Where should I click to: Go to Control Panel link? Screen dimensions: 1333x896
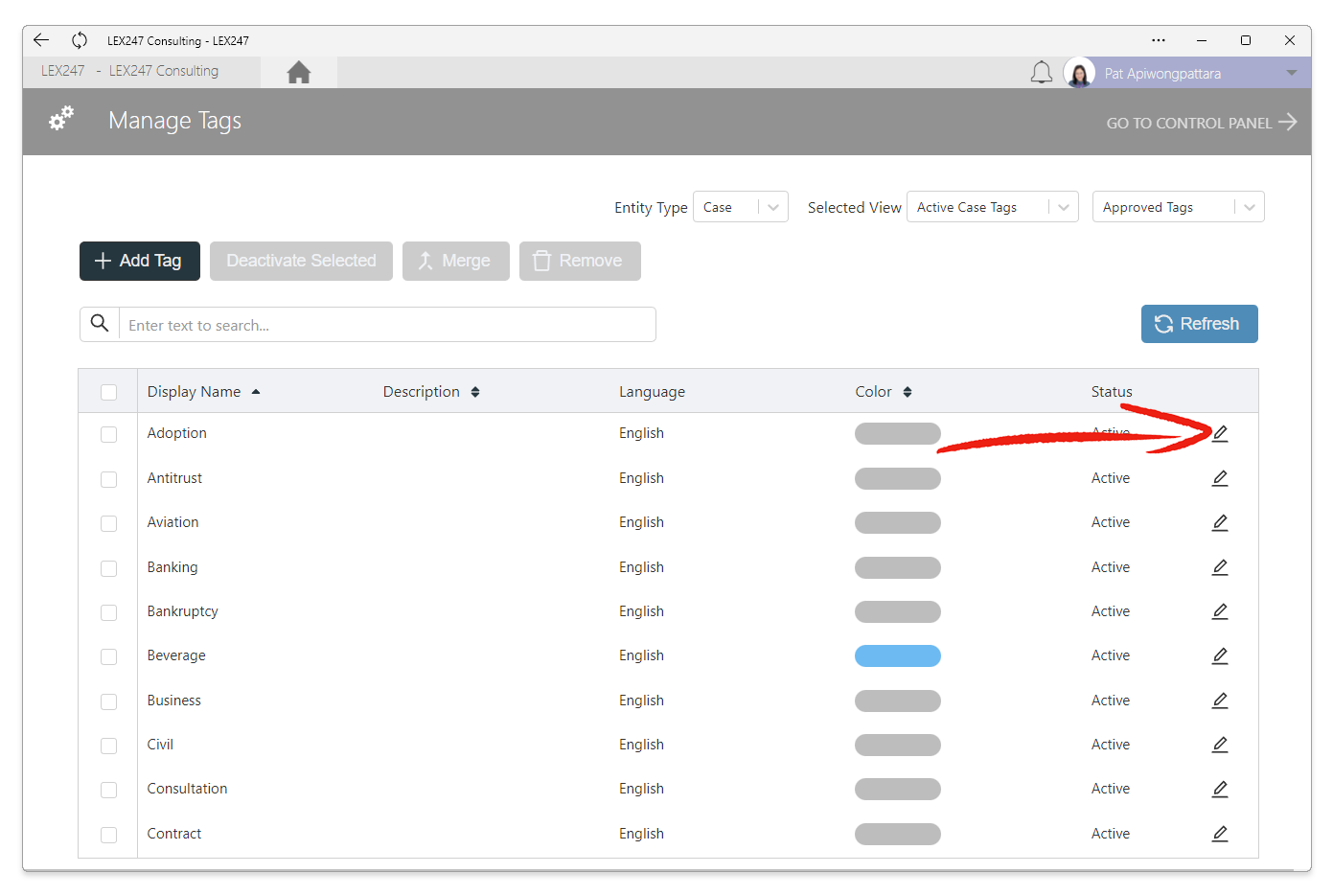tap(1202, 123)
